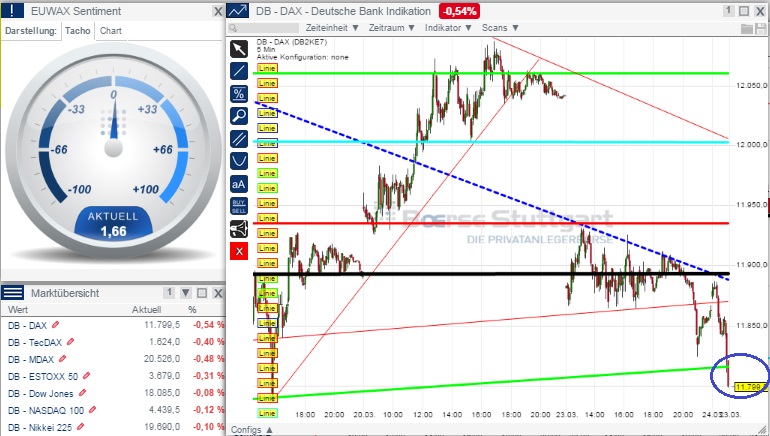This screenshot has width=770, height=436.
Task: Open the DB - Dow Jones row
Action: 113,393
